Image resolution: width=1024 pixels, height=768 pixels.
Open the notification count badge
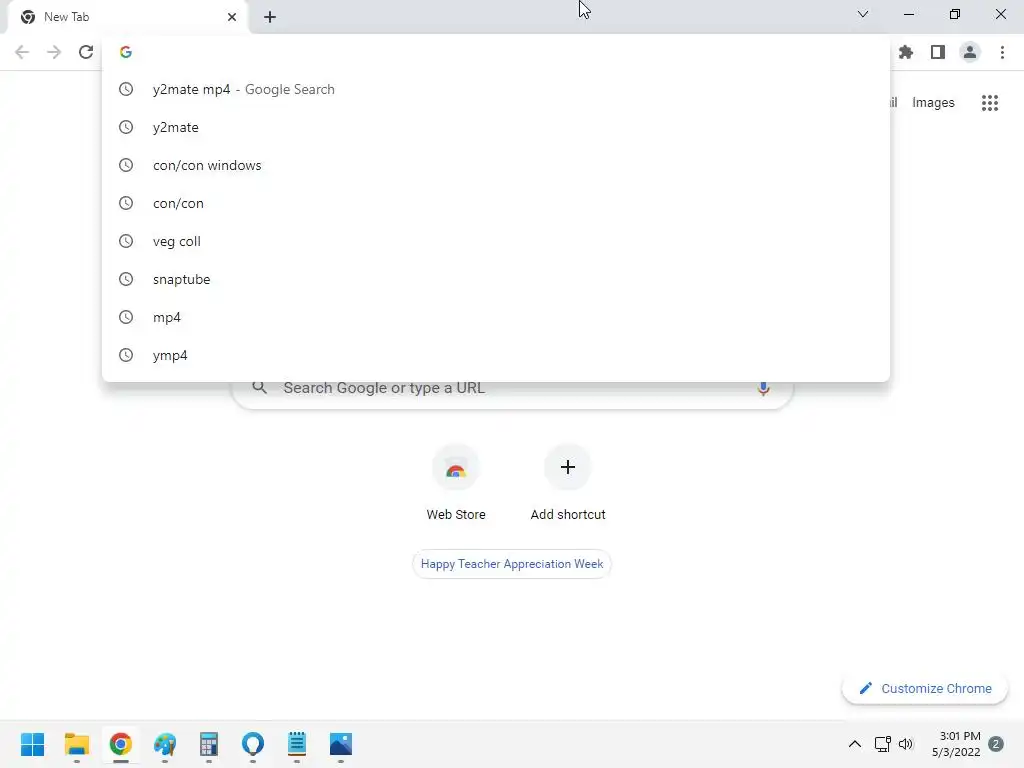click(996, 744)
